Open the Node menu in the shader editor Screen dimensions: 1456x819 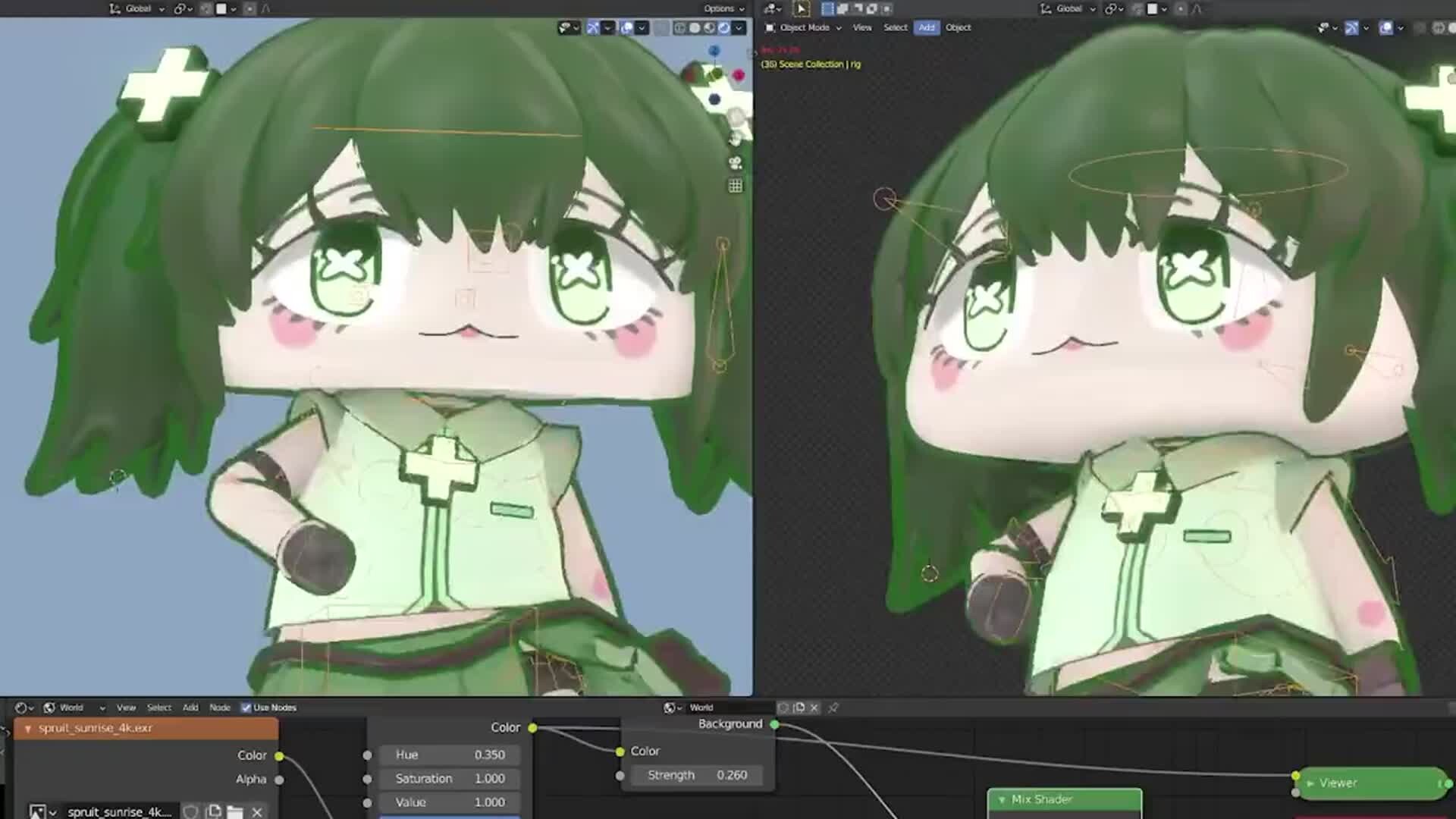tap(219, 707)
